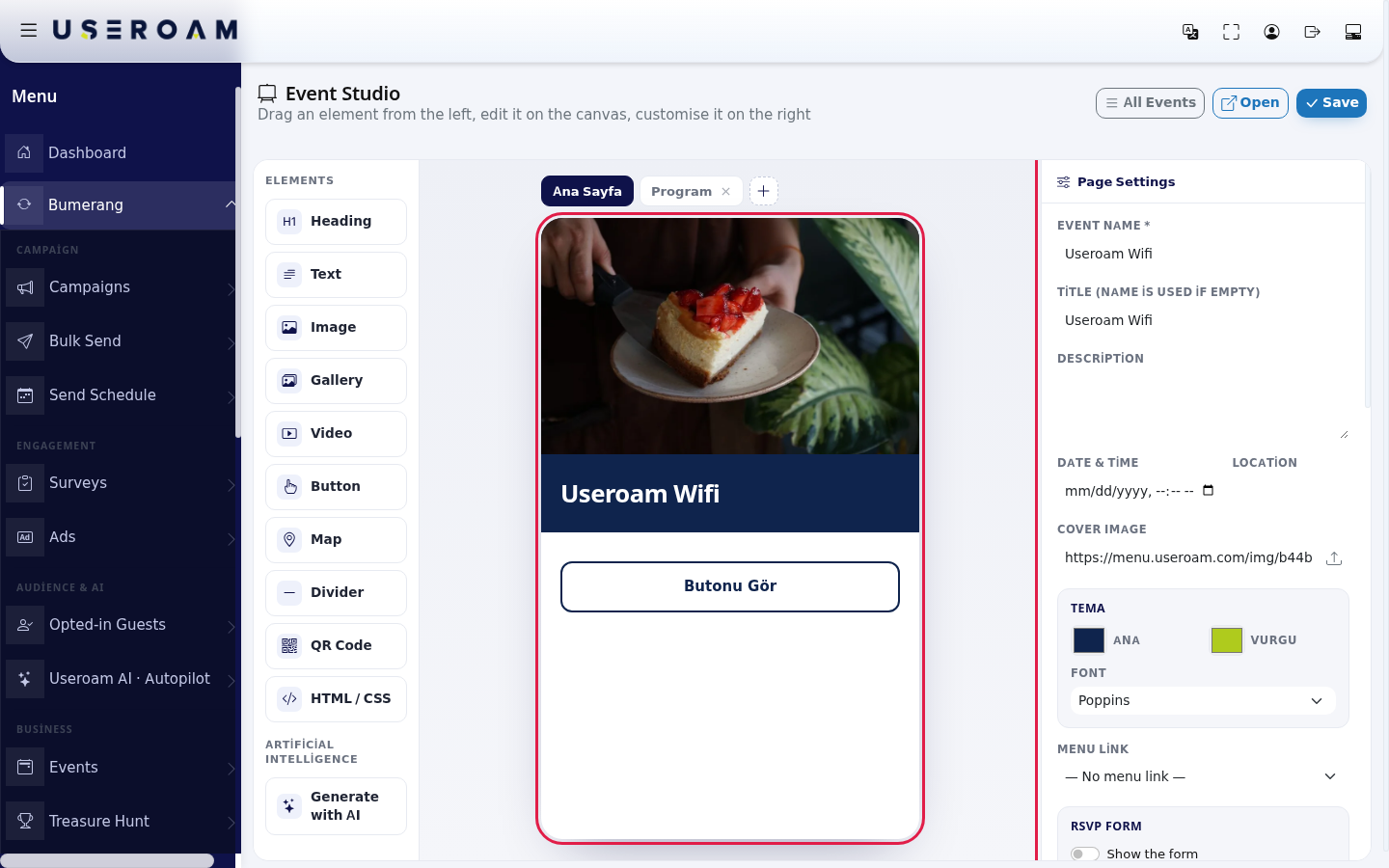The image size is (1389, 868).
Task: Click the cover image upload icon
Action: click(1334, 558)
